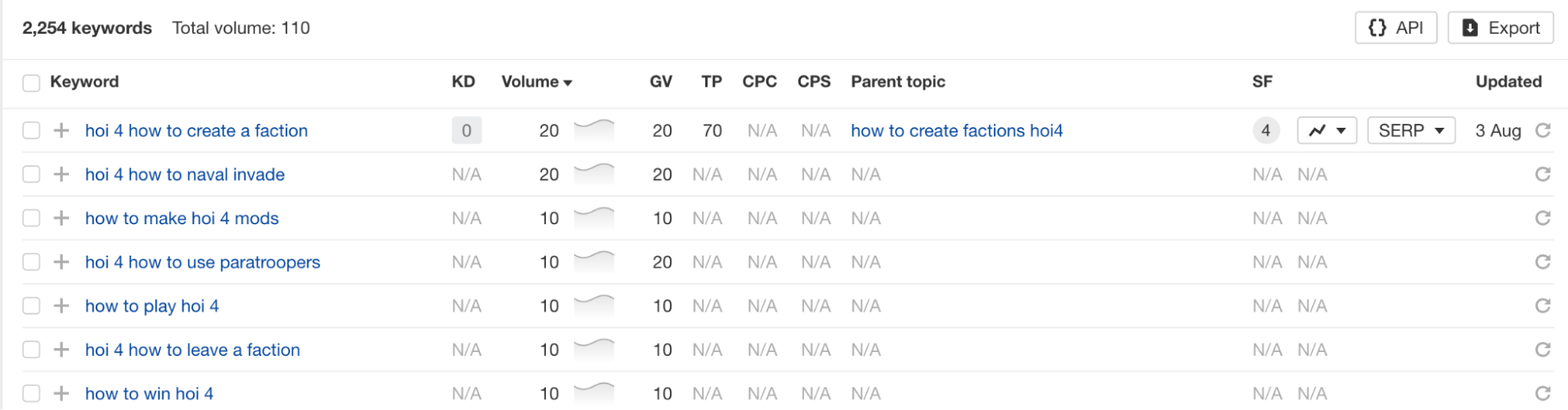1568x410 pixels.
Task: Tick checkbox for 'hoi 4 how to naval invade'
Action: (x=31, y=174)
